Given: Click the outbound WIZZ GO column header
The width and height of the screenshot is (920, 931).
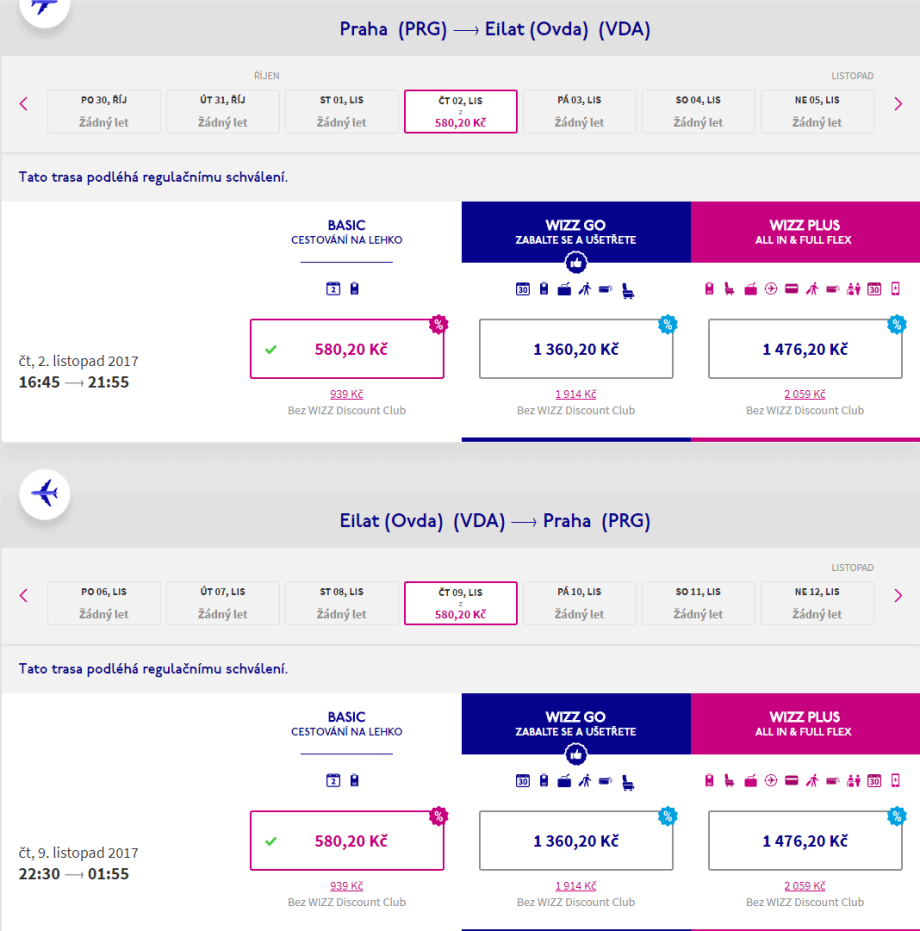Looking at the screenshot, I should [x=576, y=232].
